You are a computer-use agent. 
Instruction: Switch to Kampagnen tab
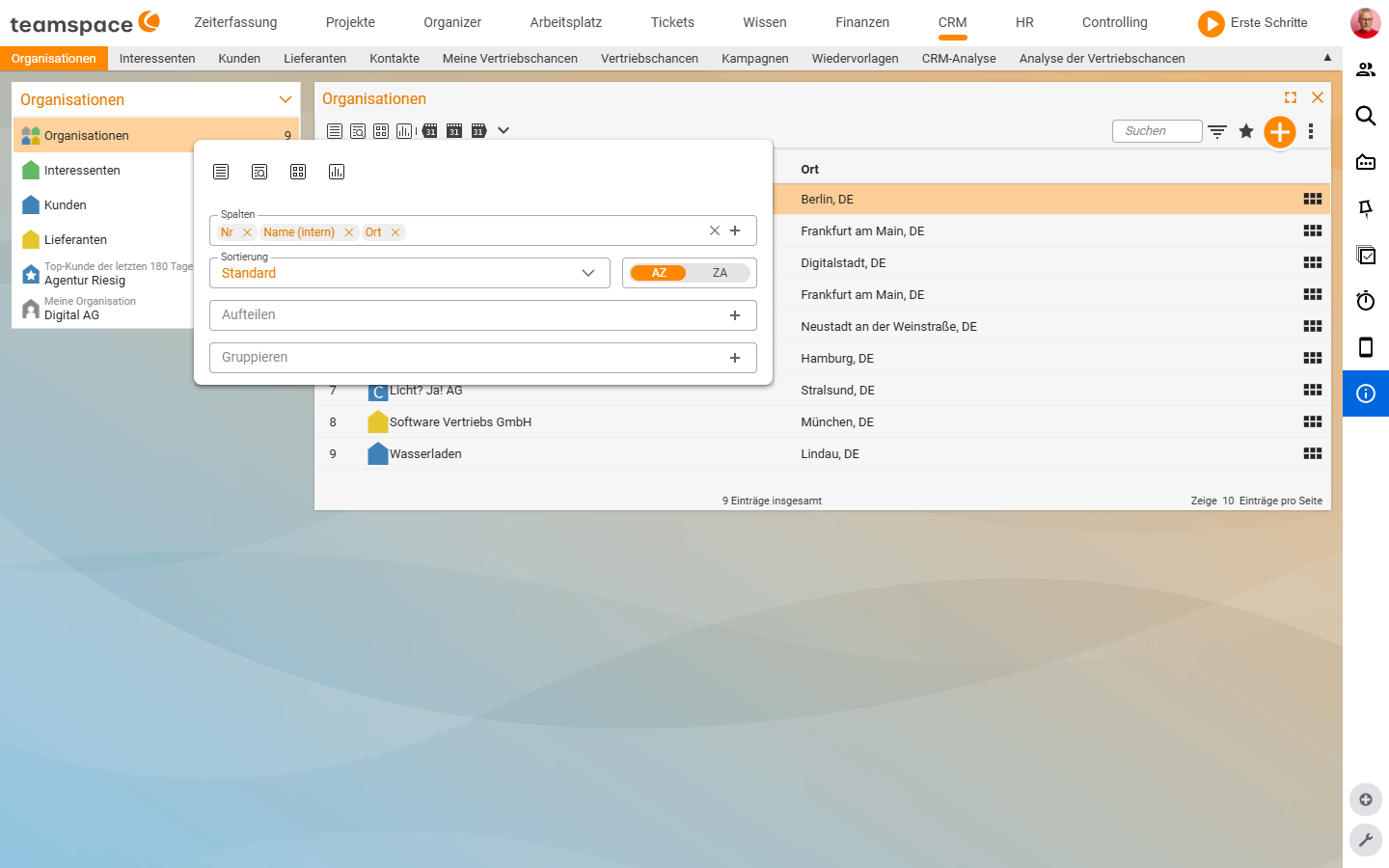click(755, 59)
